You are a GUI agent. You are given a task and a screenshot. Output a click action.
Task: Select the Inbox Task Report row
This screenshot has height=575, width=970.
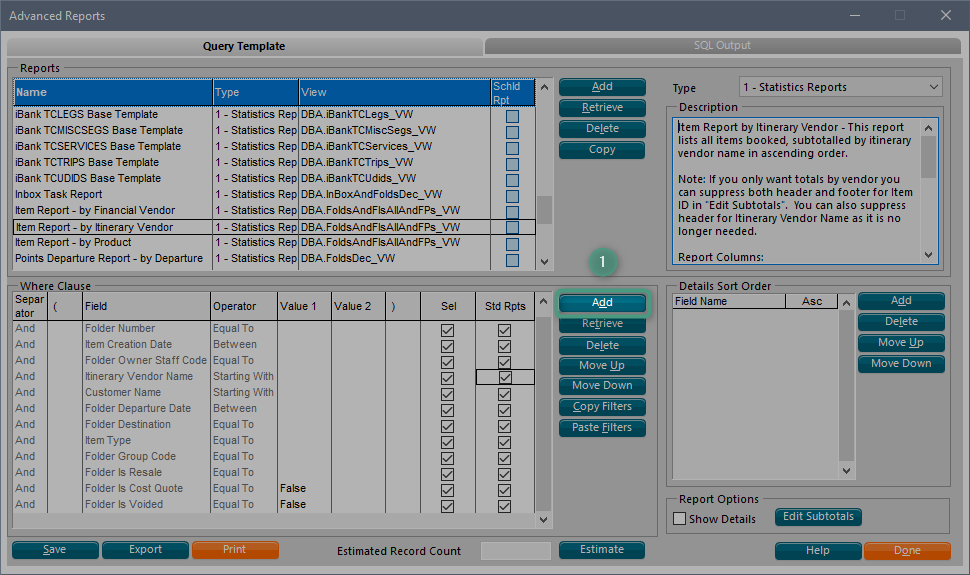[274, 194]
